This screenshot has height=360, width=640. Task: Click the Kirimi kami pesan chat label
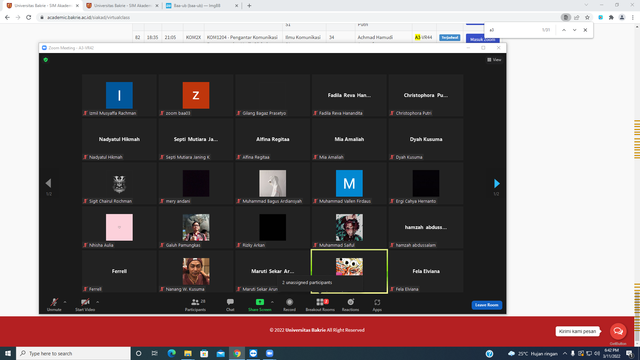click(x=577, y=331)
